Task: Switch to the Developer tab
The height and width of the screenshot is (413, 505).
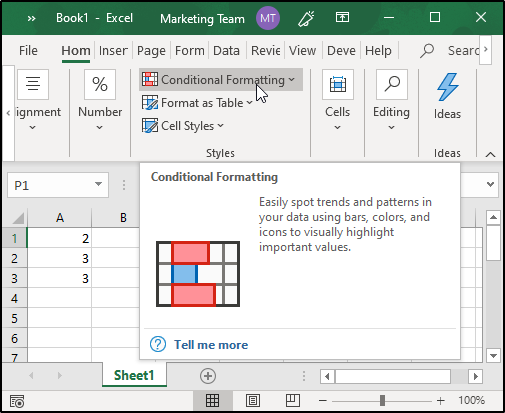Action: click(x=341, y=51)
